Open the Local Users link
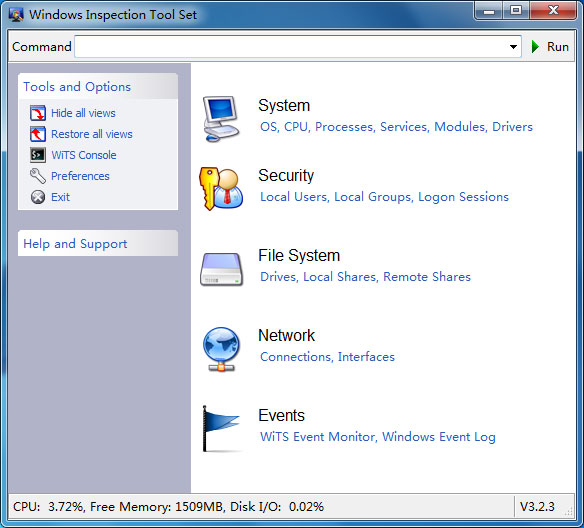This screenshot has width=584, height=528. (294, 197)
